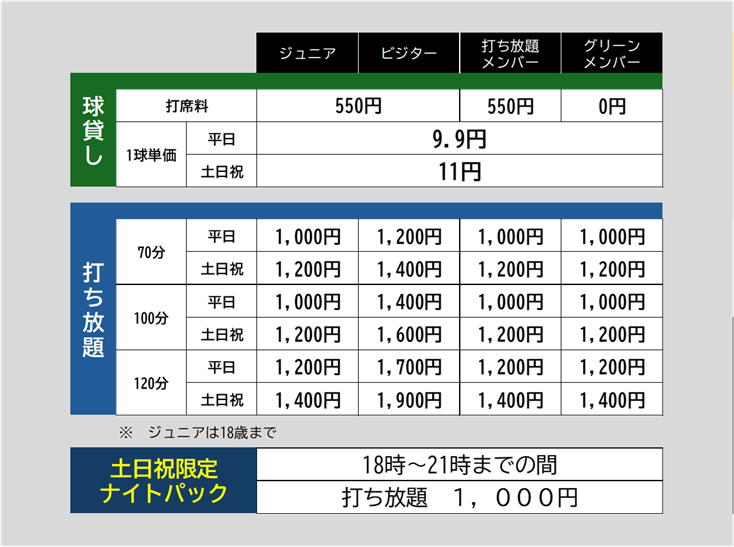
Task: Click the 100分 duration label
Action: (151, 318)
